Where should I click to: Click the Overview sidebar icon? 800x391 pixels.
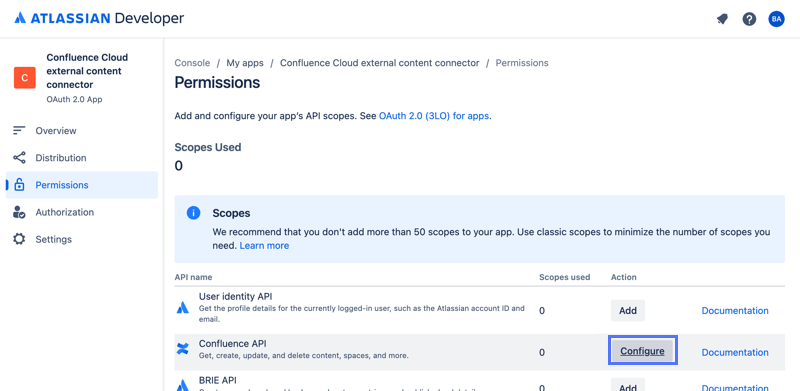click(19, 131)
